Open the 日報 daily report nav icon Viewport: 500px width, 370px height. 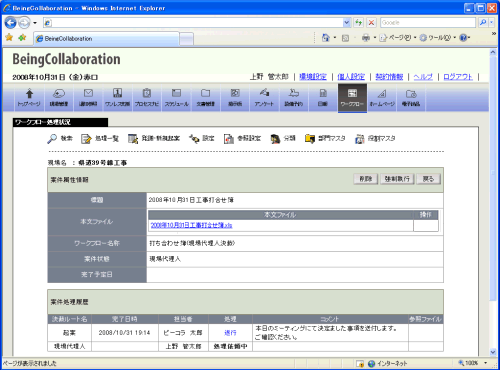(x=323, y=97)
